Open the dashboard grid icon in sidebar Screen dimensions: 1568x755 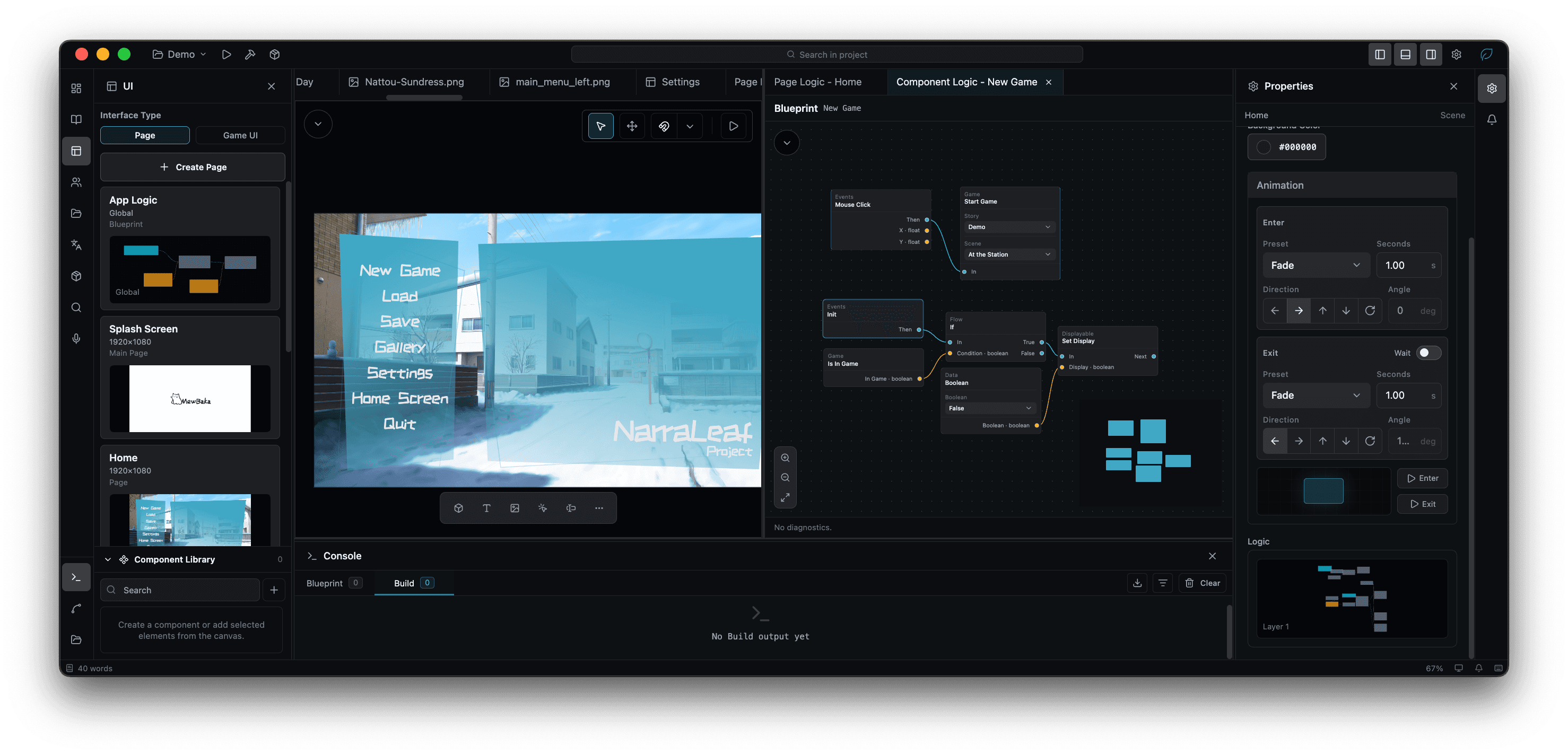pyautogui.click(x=76, y=88)
